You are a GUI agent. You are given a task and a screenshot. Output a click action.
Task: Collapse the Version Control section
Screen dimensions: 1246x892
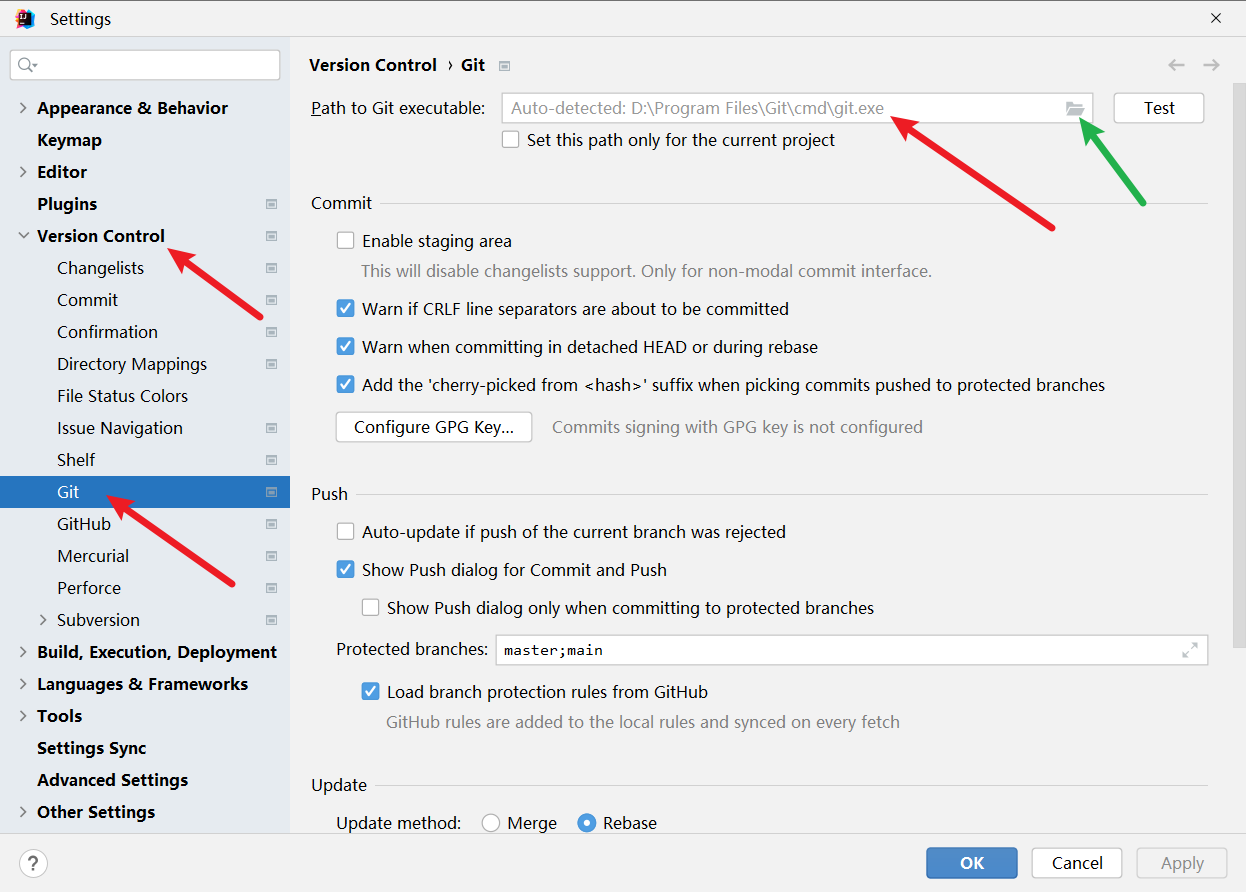point(23,236)
